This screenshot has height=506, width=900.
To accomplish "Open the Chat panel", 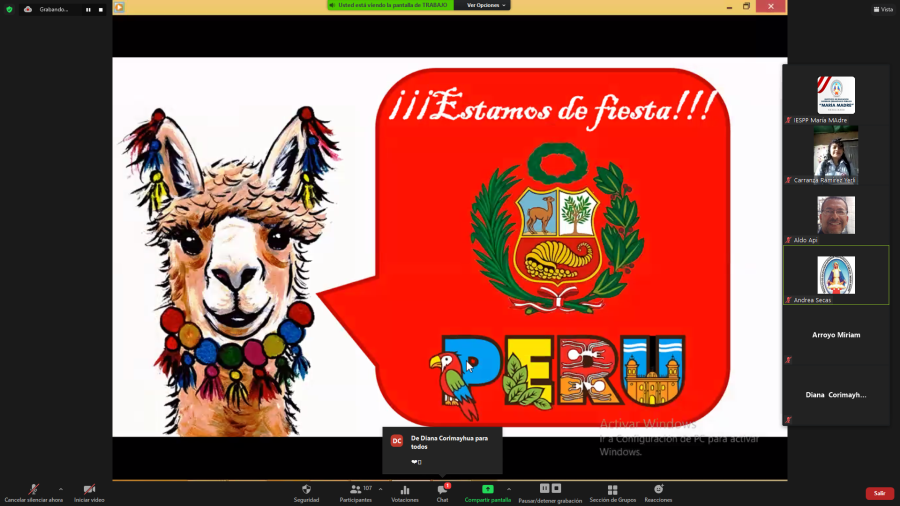I will (442, 490).
